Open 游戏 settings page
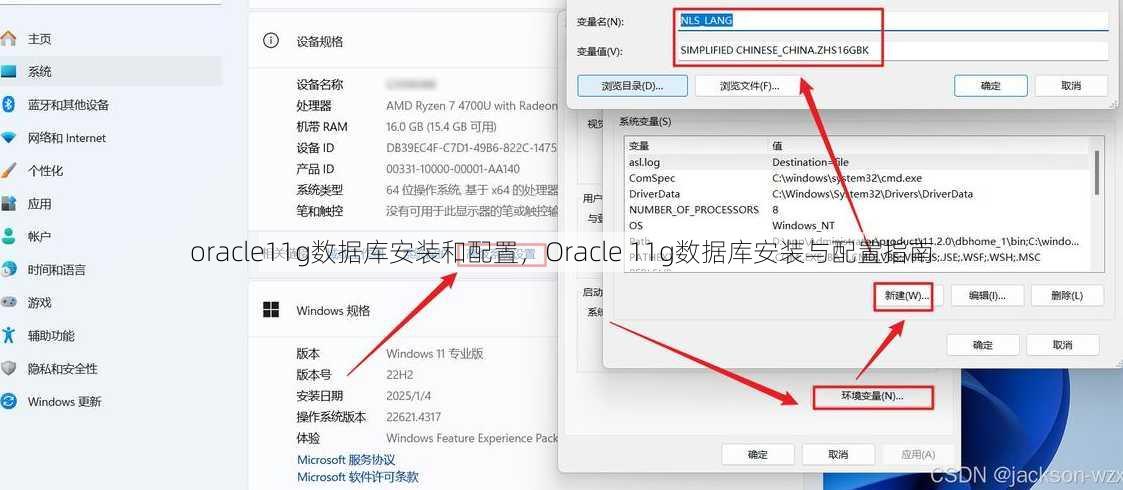Image resolution: width=1123 pixels, height=490 pixels. (39, 302)
